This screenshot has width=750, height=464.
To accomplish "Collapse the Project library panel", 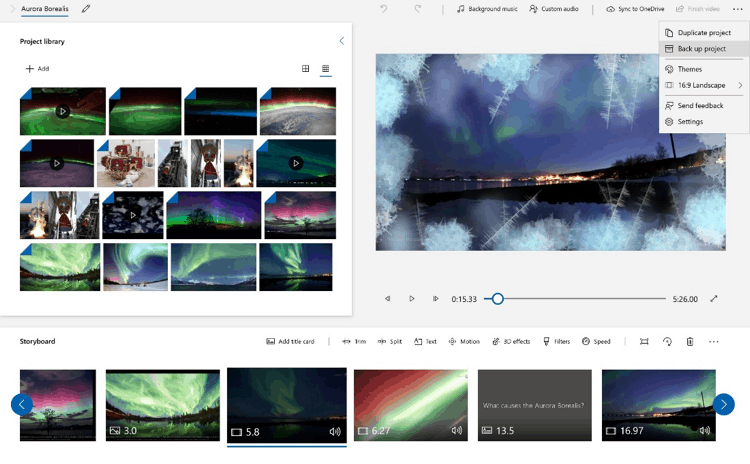I will point(341,41).
